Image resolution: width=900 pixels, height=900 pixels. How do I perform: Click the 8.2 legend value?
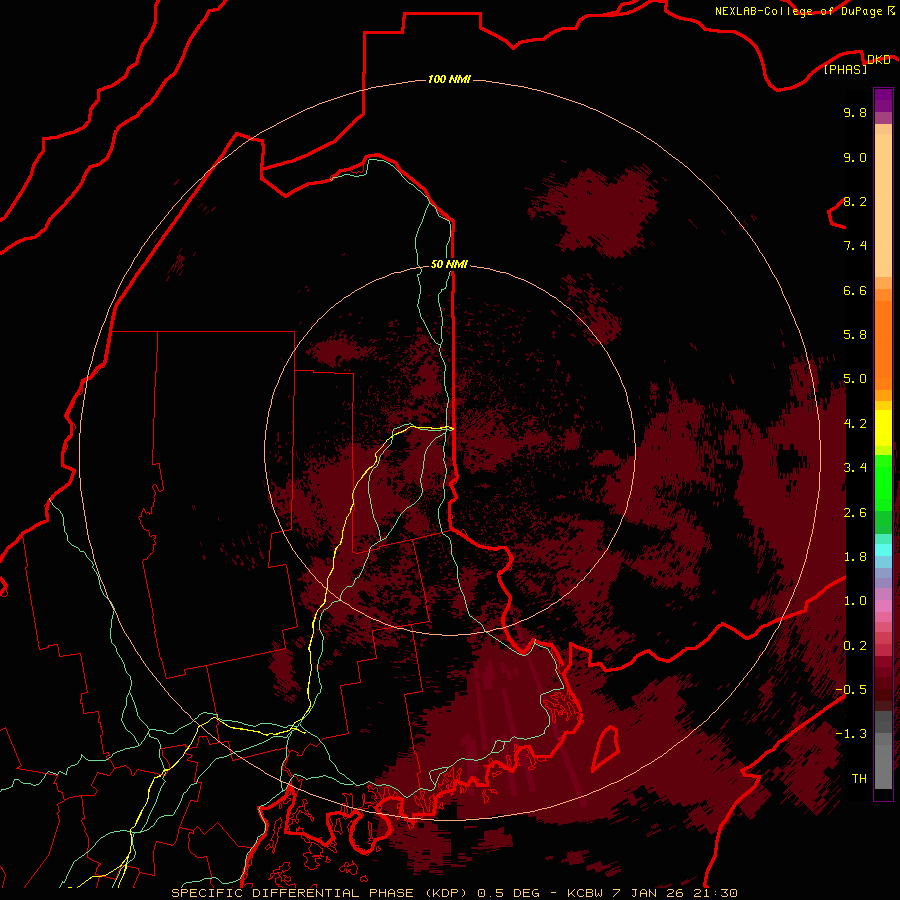click(x=855, y=201)
